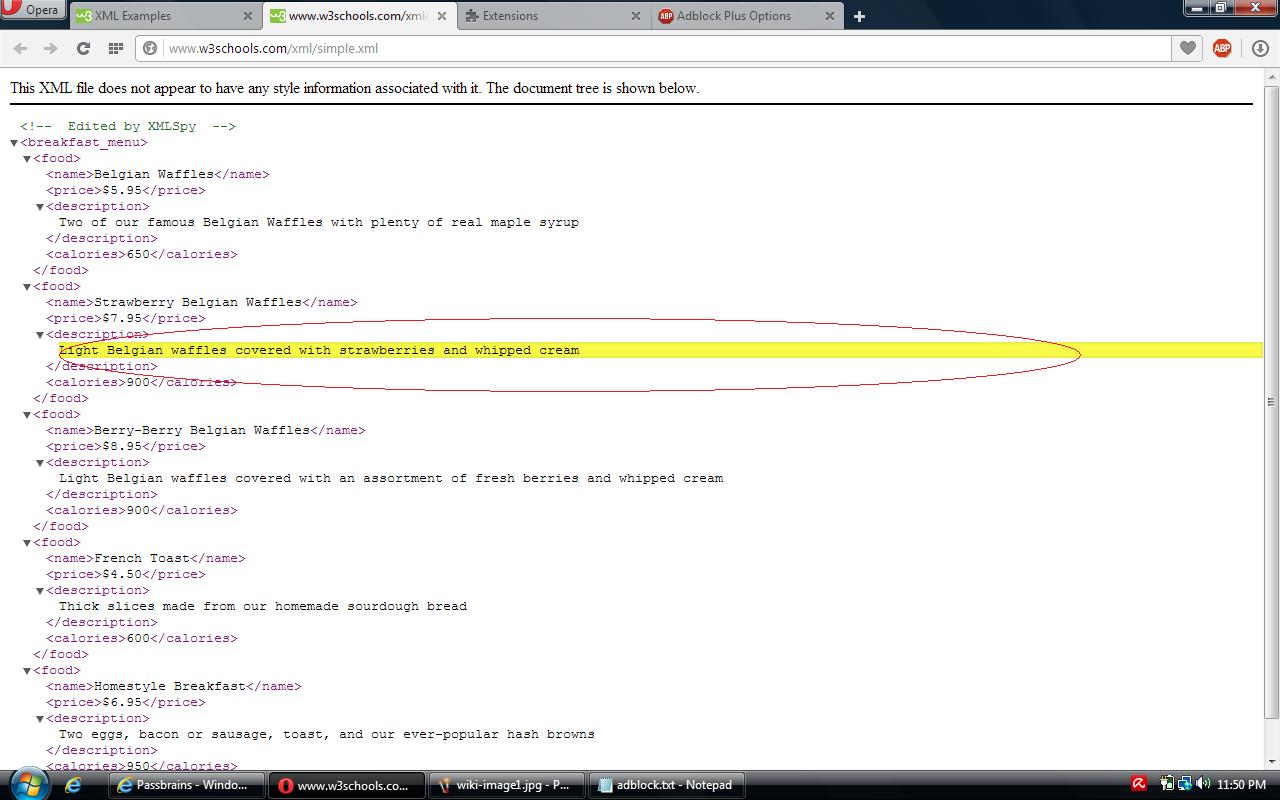Switch to wiki-image1.jpg Paint taskbar button
This screenshot has width=1280, height=800.
(507, 785)
